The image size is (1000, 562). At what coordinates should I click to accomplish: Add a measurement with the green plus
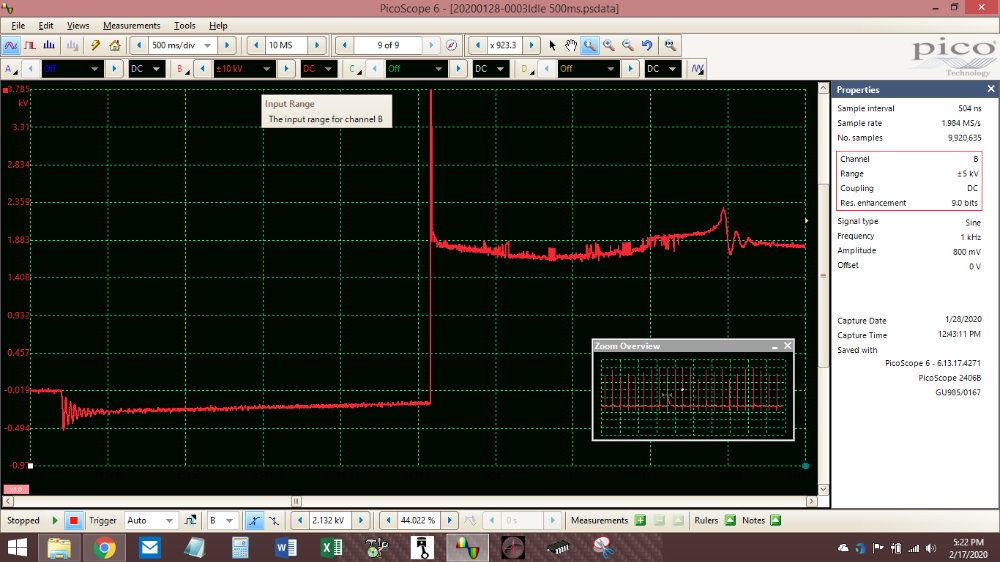tap(640, 521)
